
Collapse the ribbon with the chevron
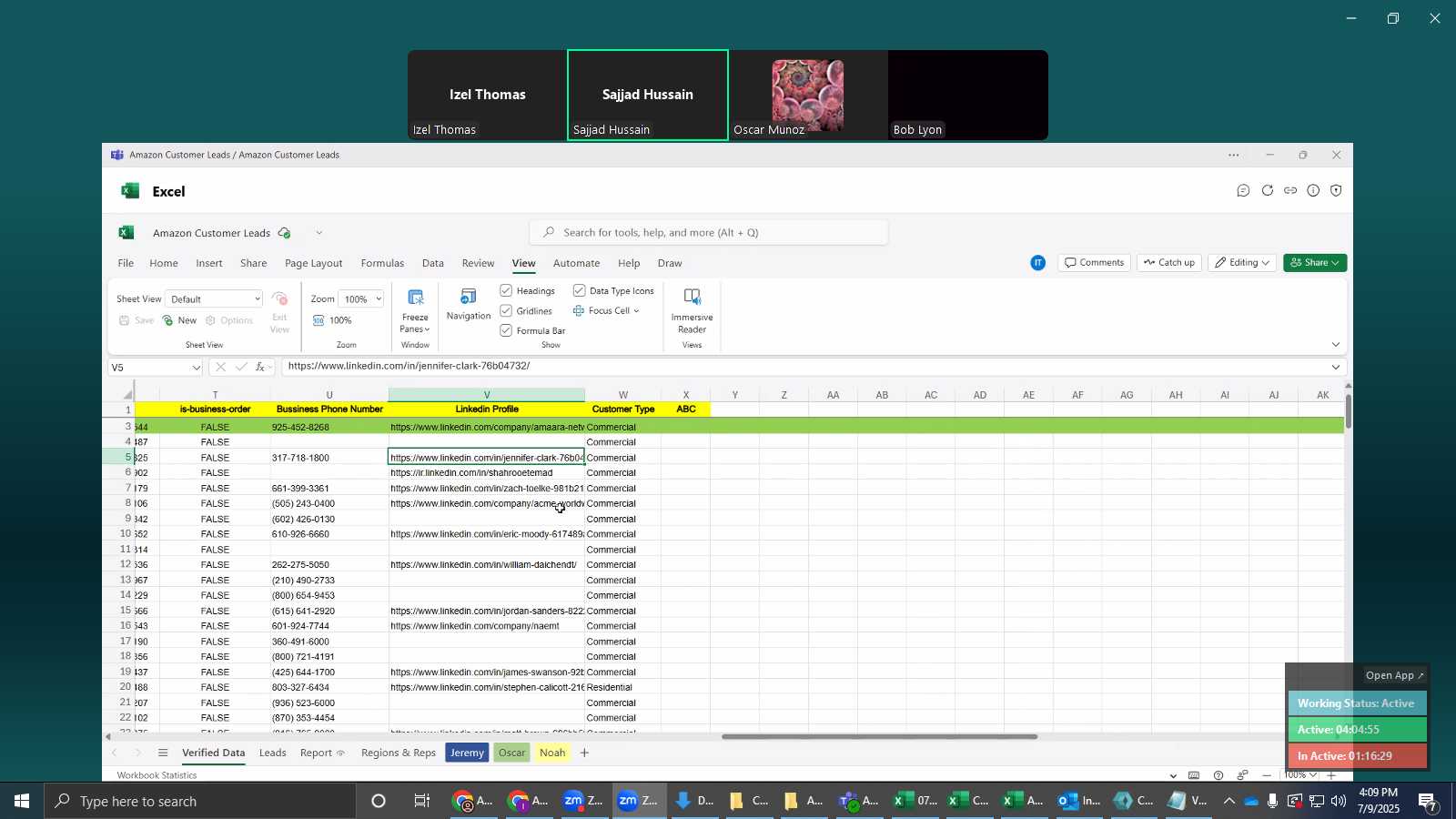pyautogui.click(x=1336, y=345)
